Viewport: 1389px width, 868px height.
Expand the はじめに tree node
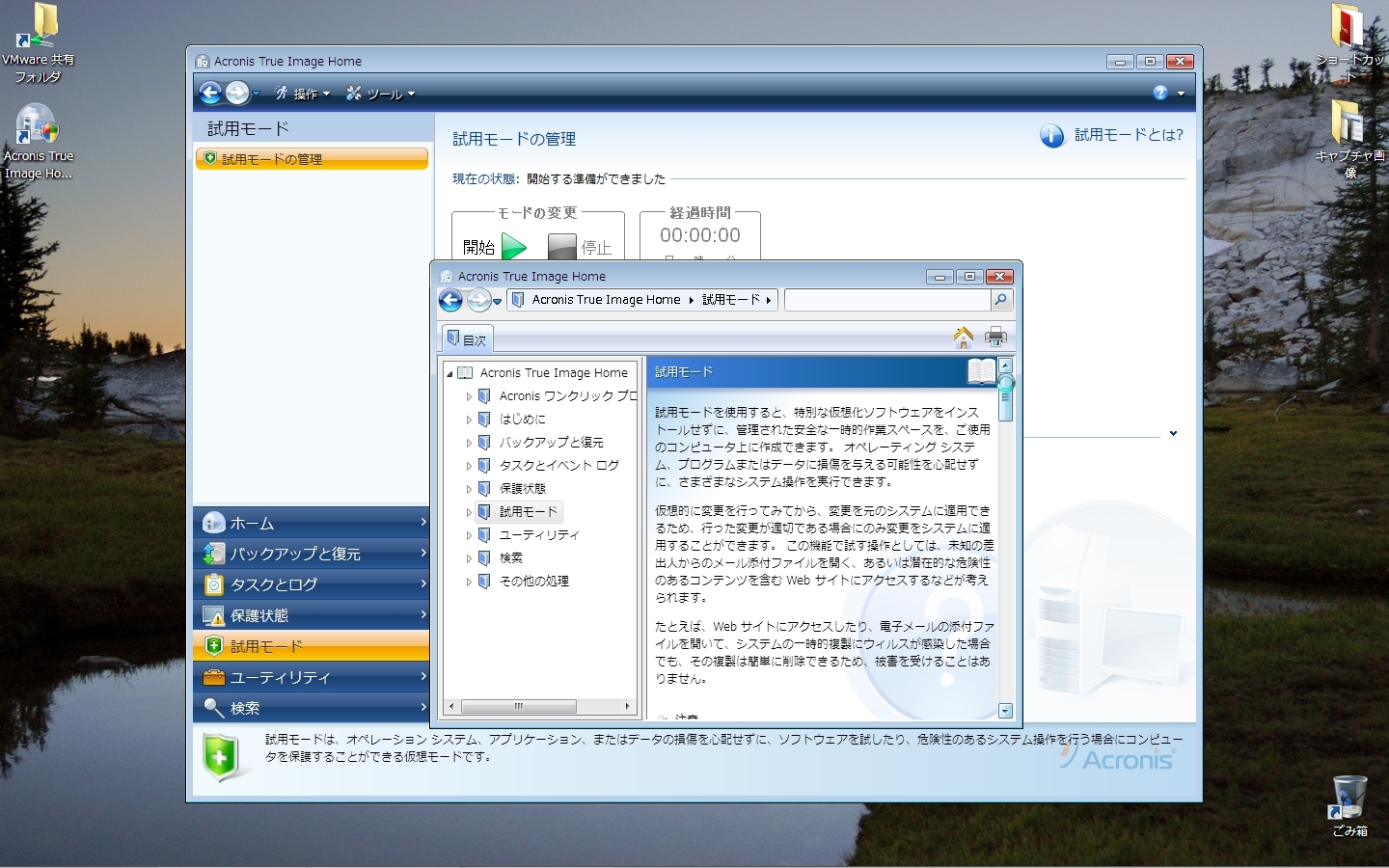pyautogui.click(x=469, y=420)
